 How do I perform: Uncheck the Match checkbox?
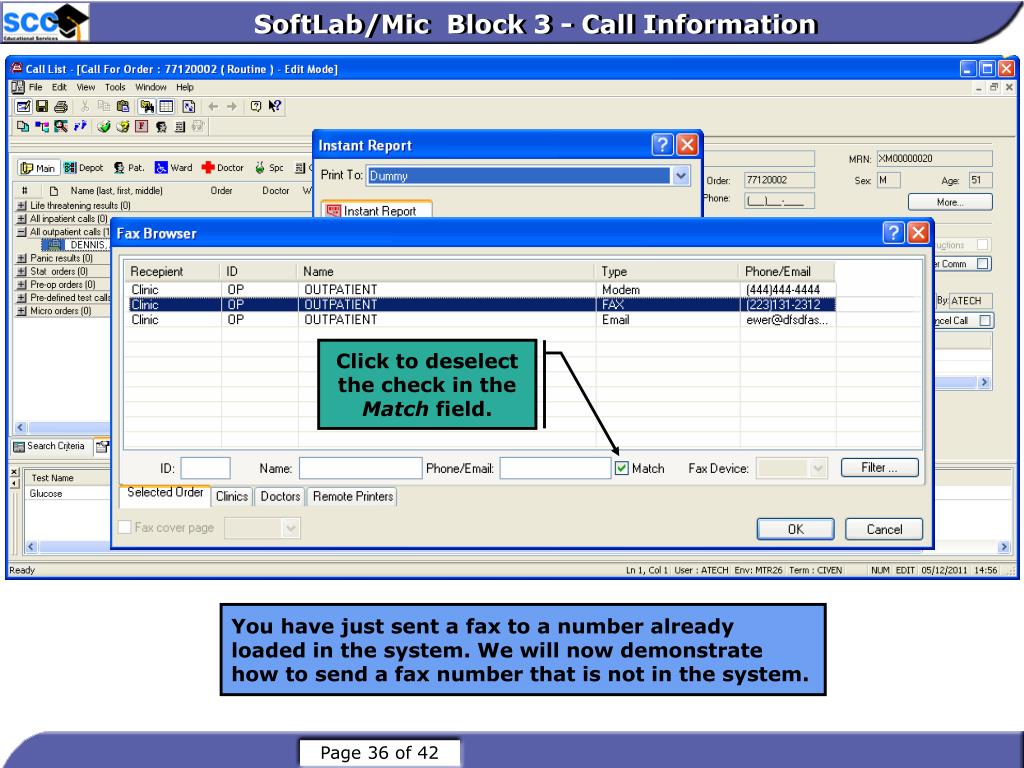click(x=622, y=468)
